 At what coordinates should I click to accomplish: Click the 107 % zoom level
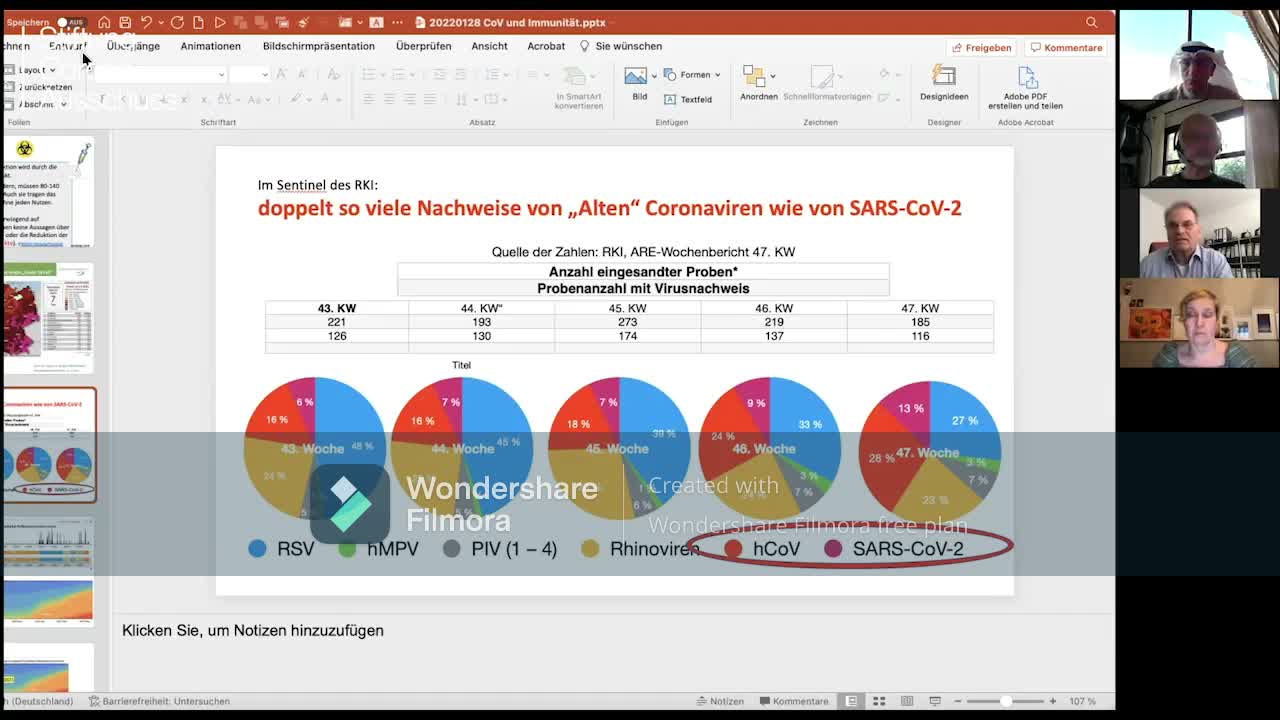coord(1082,701)
